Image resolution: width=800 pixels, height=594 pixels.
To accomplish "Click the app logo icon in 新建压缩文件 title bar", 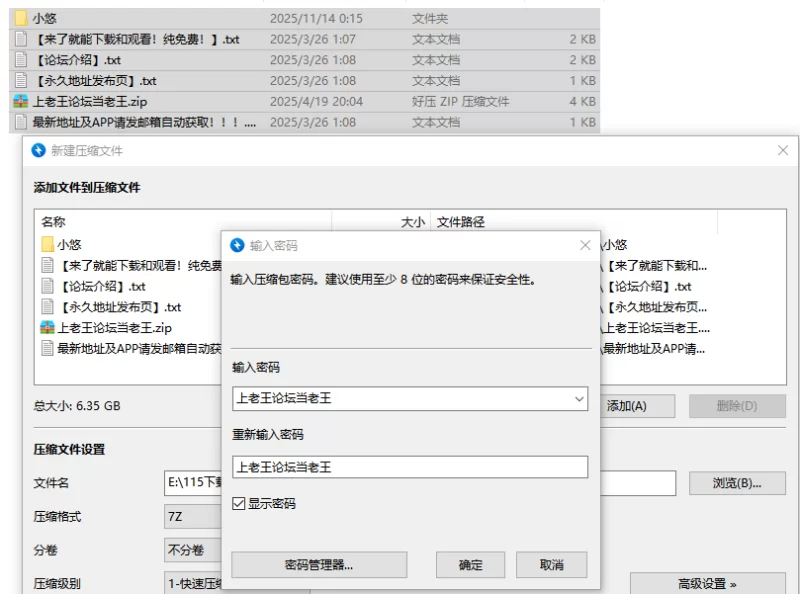I will tap(39, 150).
